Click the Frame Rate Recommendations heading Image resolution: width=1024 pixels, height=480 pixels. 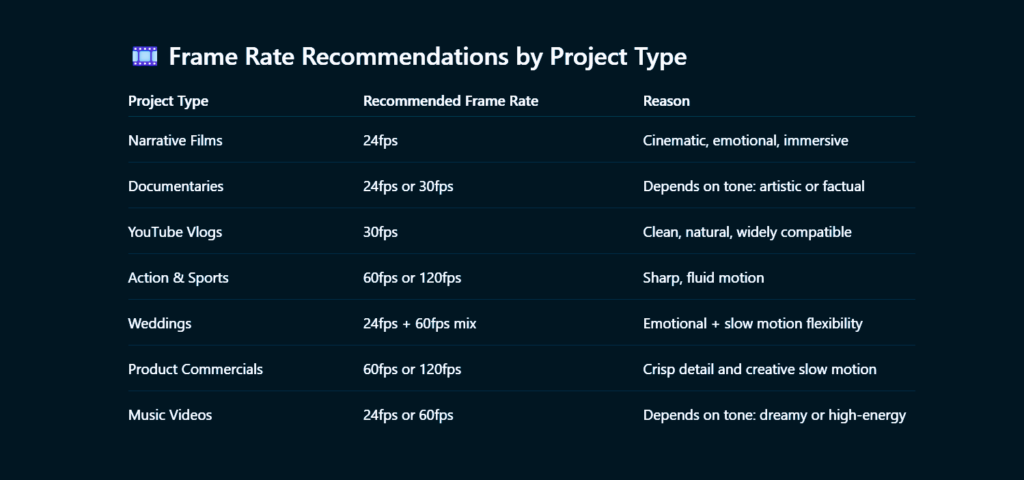pos(427,57)
